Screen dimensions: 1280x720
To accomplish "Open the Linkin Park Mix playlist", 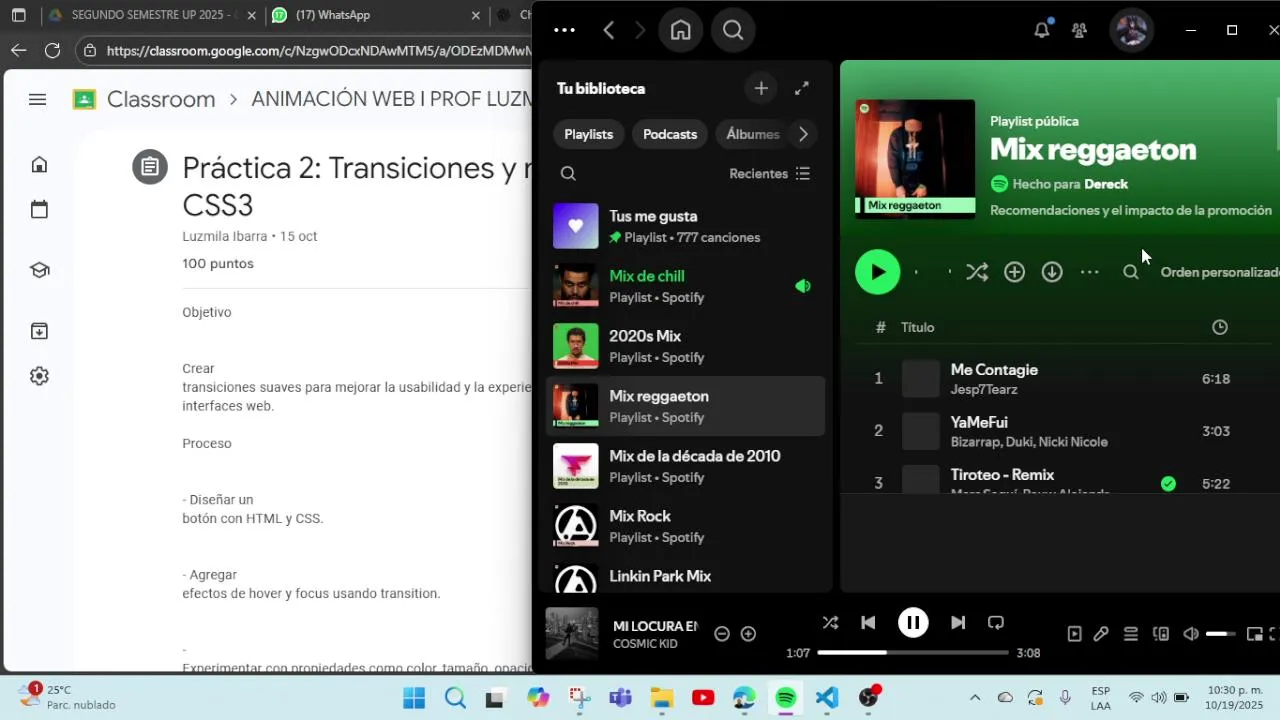I will point(686,576).
